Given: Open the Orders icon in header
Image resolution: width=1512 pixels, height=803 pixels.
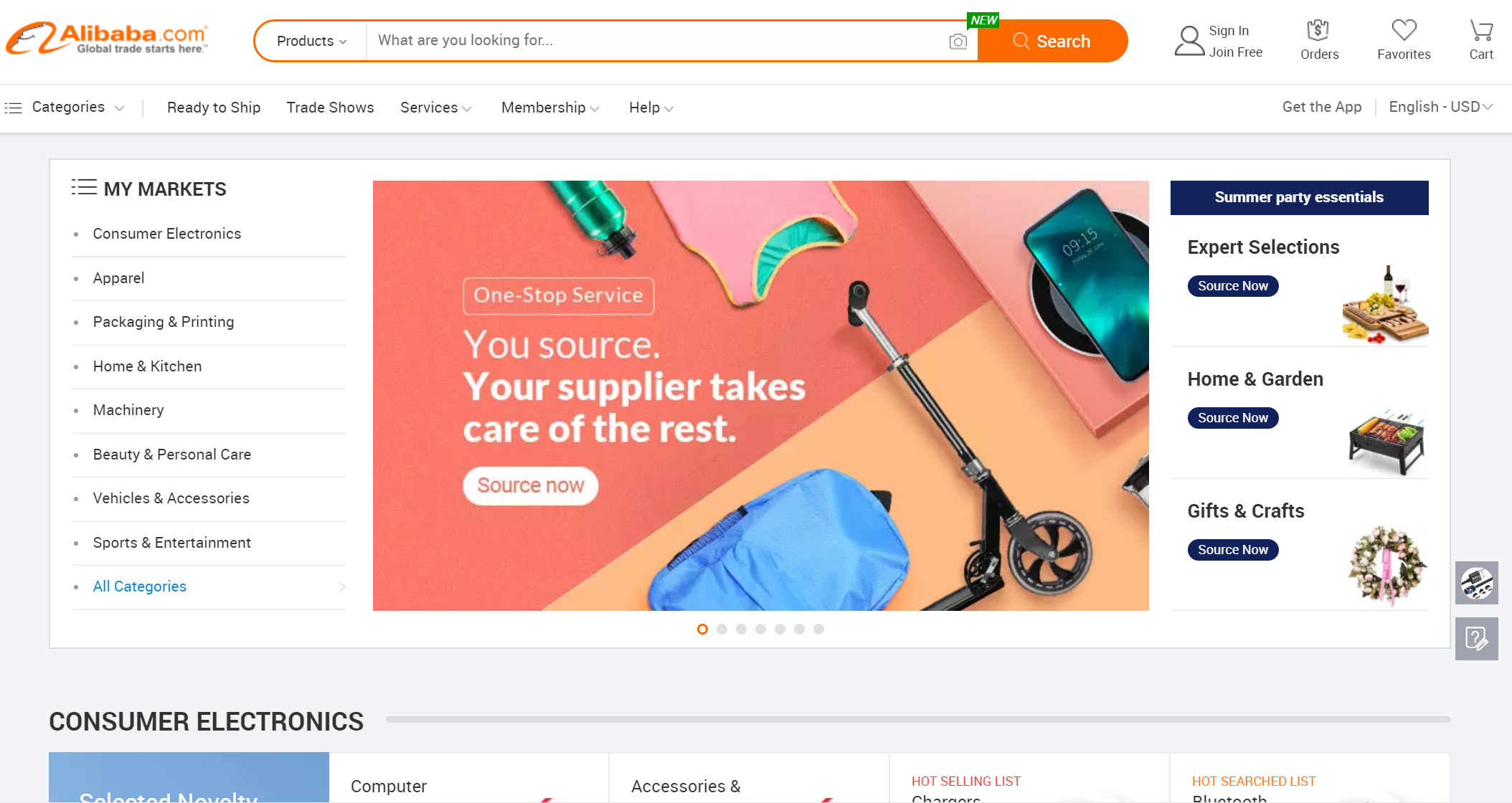Looking at the screenshot, I should pyautogui.click(x=1318, y=31).
